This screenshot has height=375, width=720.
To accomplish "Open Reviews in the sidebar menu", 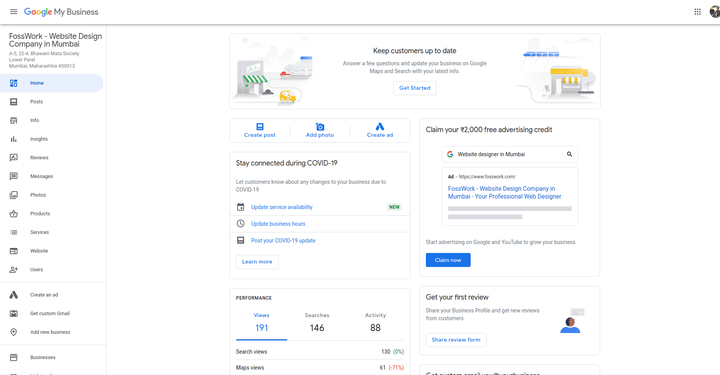I will tap(51, 157).
